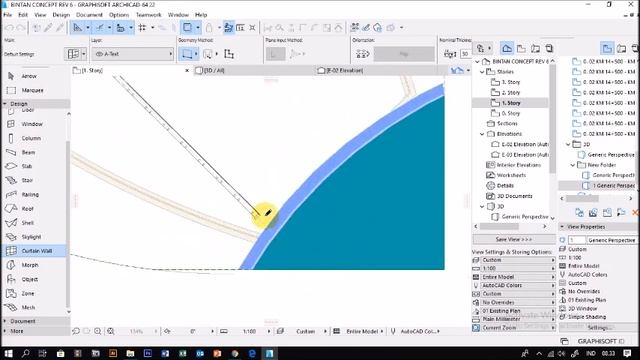Open the Publisher Sets icon in Navigator
This screenshot has height=360, width=640.
tap(549, 49)
